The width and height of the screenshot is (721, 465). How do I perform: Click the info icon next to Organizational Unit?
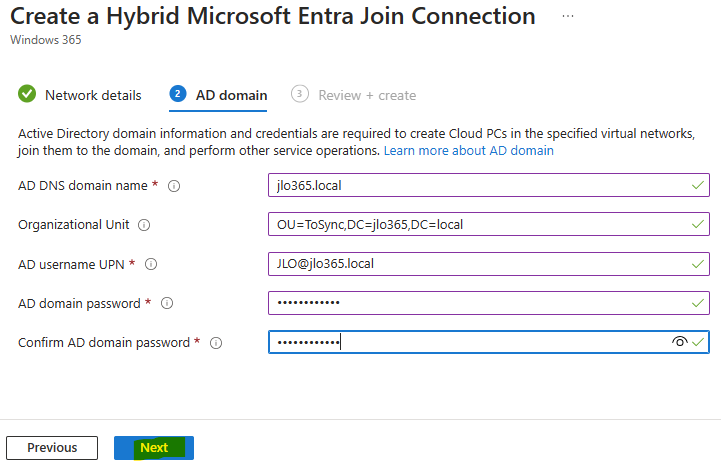pos(144,225)
